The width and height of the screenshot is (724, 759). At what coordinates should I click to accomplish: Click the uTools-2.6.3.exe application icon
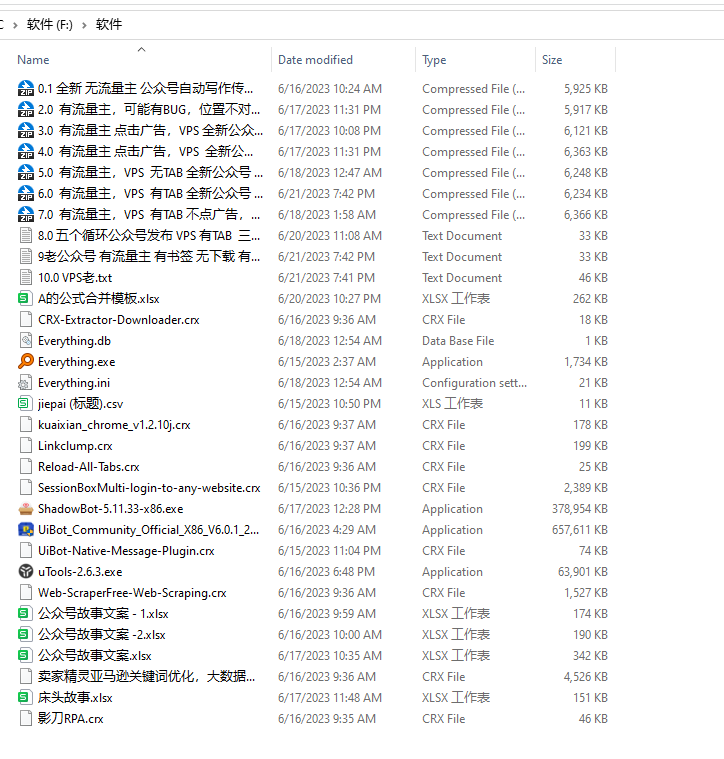pos(26,572)
